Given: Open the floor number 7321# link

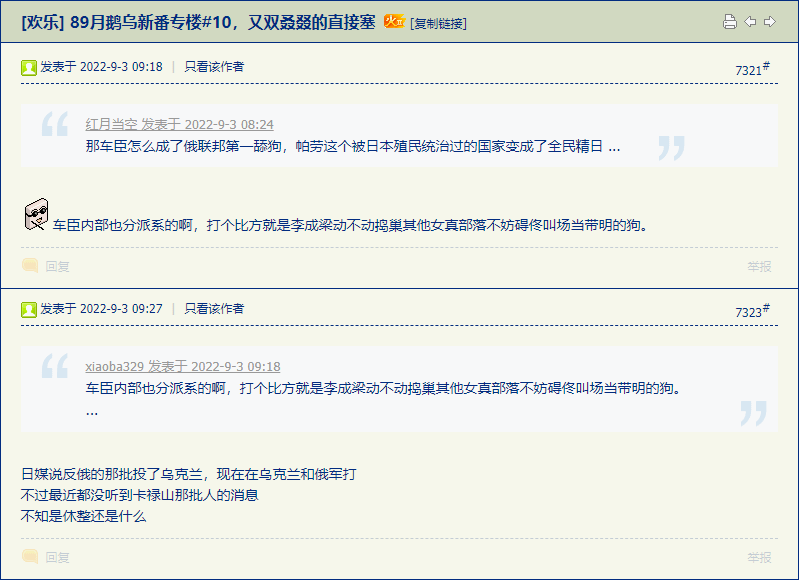Looking at the screenshot, I should (752, 69).
